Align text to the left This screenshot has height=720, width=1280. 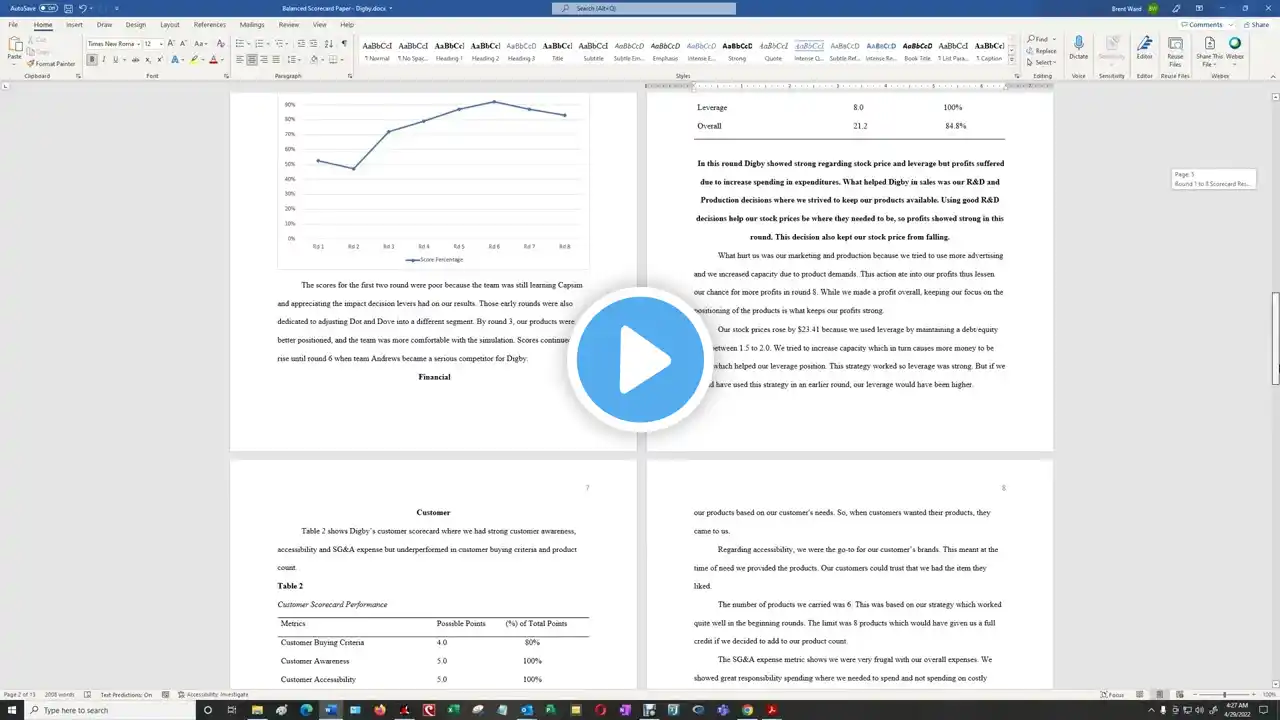pos(240,60)
